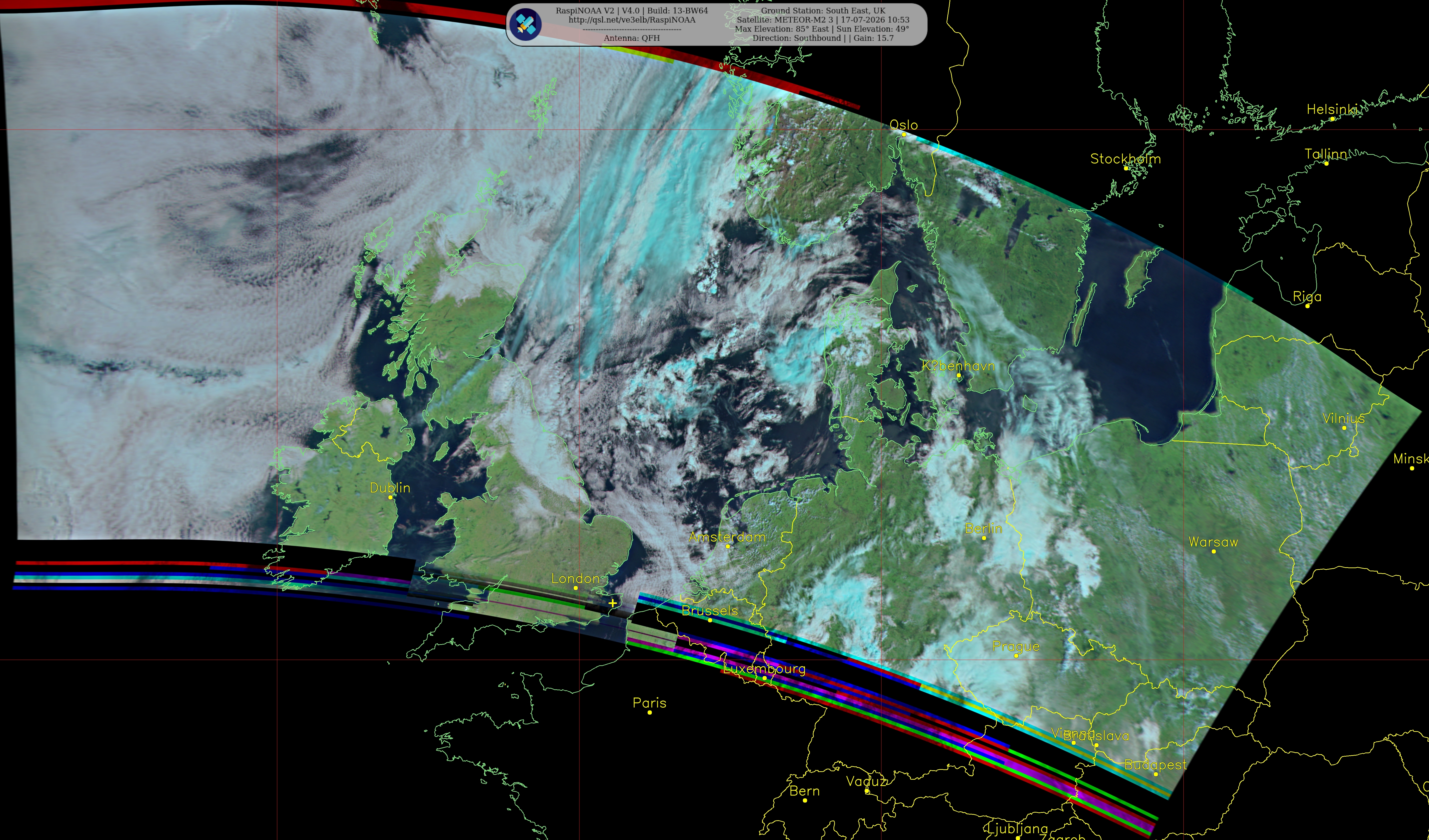Open the qsl.net/ve3elb/RaspiNOAA URL text
The image size is (1429, 840).
click(632, 20)
